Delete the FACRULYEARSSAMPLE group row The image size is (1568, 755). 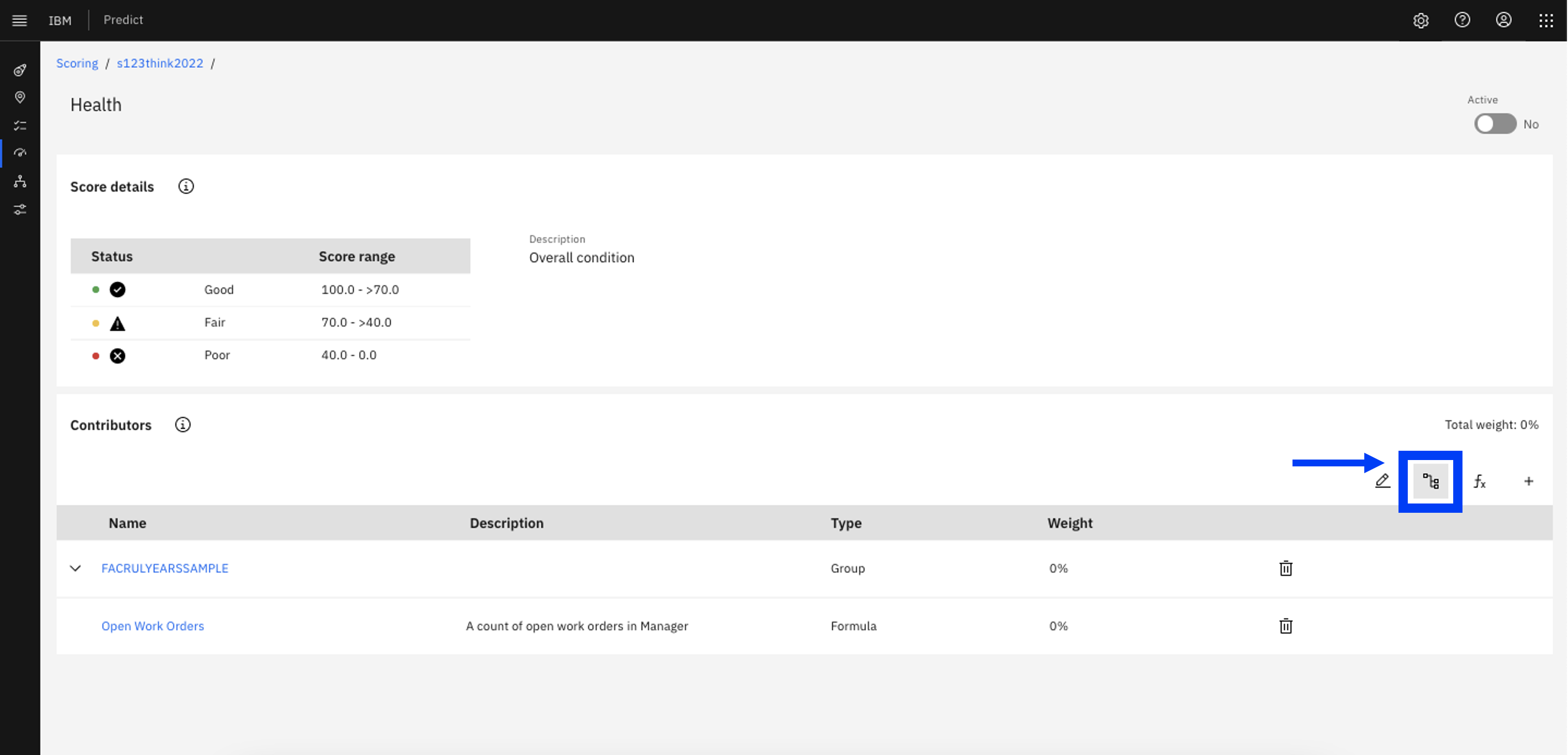click(1286, 568)
